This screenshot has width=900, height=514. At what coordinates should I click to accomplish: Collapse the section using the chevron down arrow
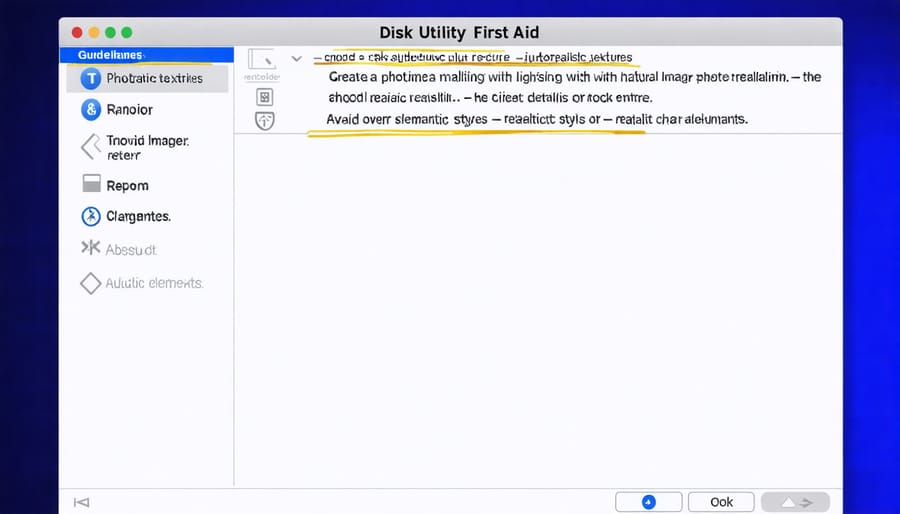pyautogui.click(x=297, y=58)
